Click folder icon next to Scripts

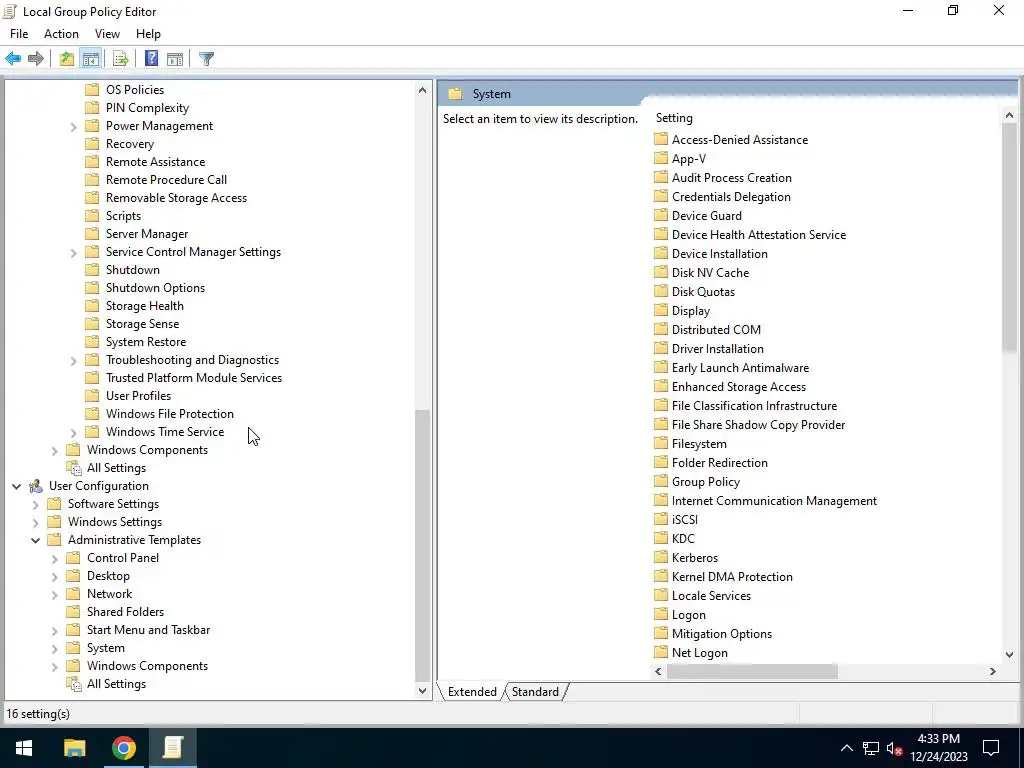[x=93, y=216]
